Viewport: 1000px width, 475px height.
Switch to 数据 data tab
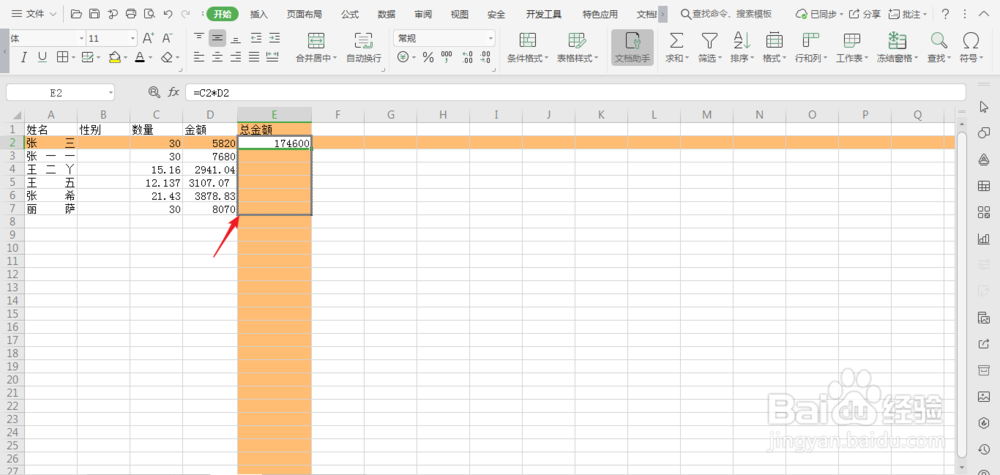coord(386,14)
